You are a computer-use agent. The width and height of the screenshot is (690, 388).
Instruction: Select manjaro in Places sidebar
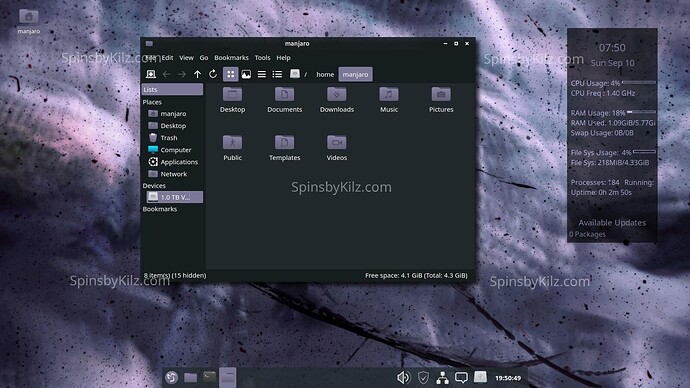pos(172,113)
